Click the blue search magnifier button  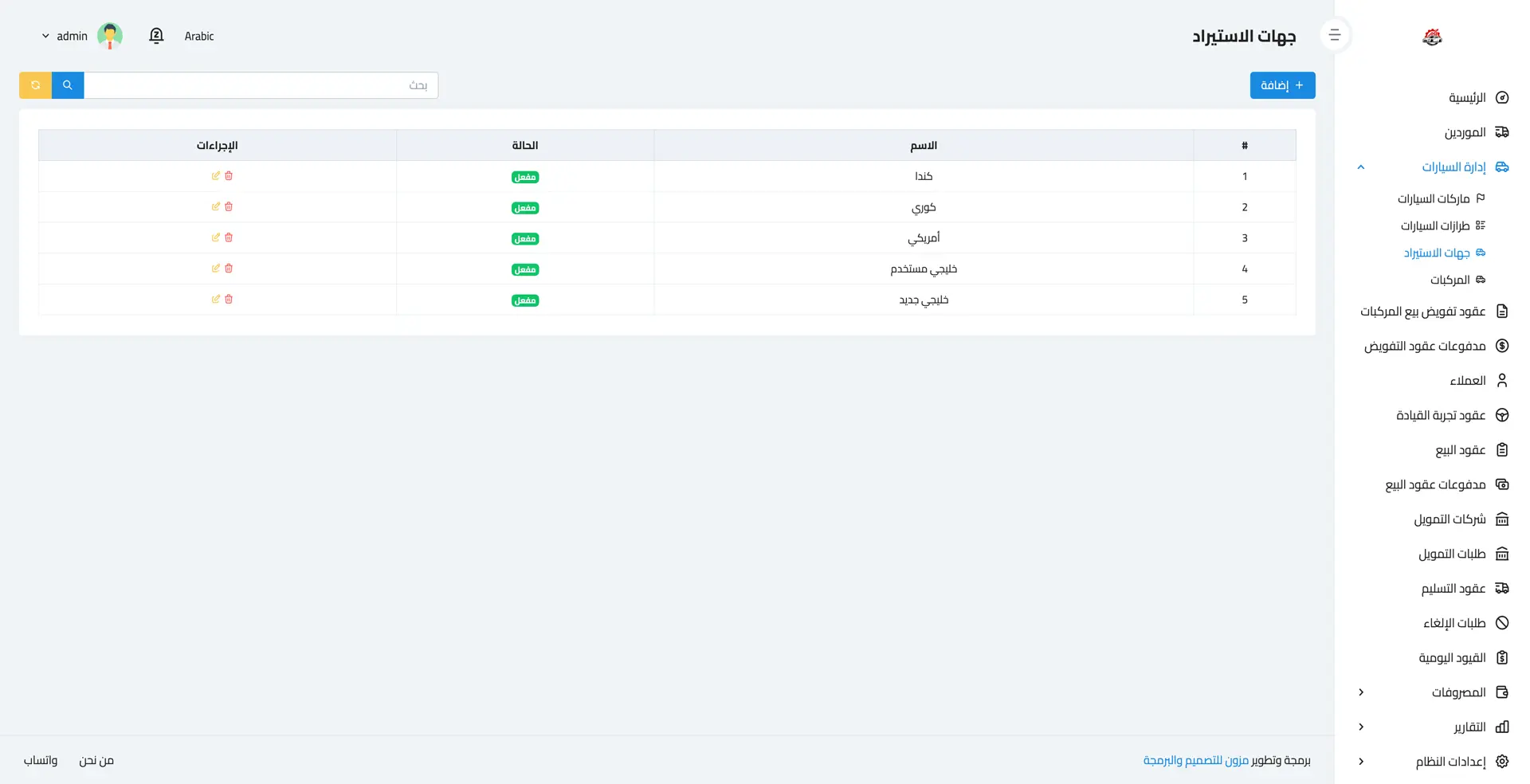tap(68, 85)
